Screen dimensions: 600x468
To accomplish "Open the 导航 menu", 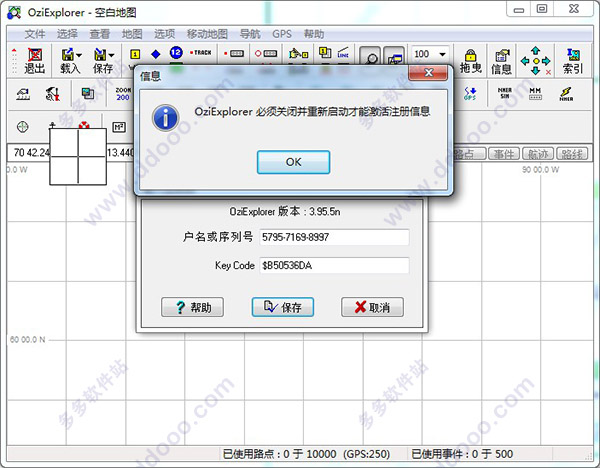I will pos(250,34).
